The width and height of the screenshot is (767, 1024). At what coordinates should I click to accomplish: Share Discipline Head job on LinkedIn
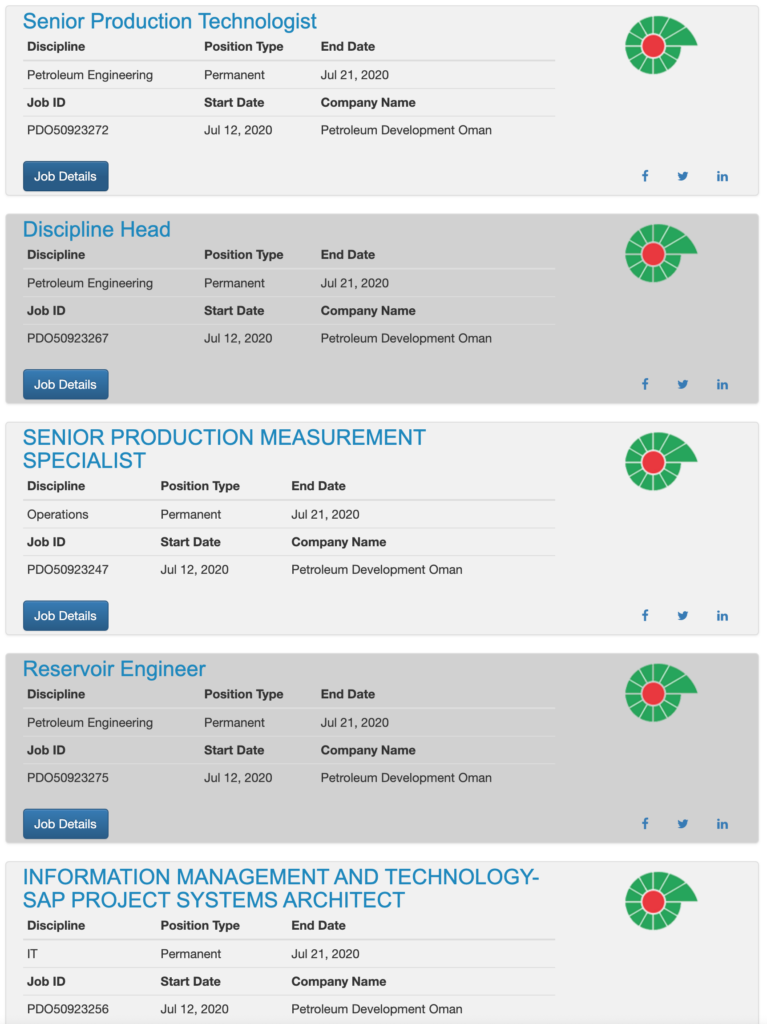(x=722, y=385)
